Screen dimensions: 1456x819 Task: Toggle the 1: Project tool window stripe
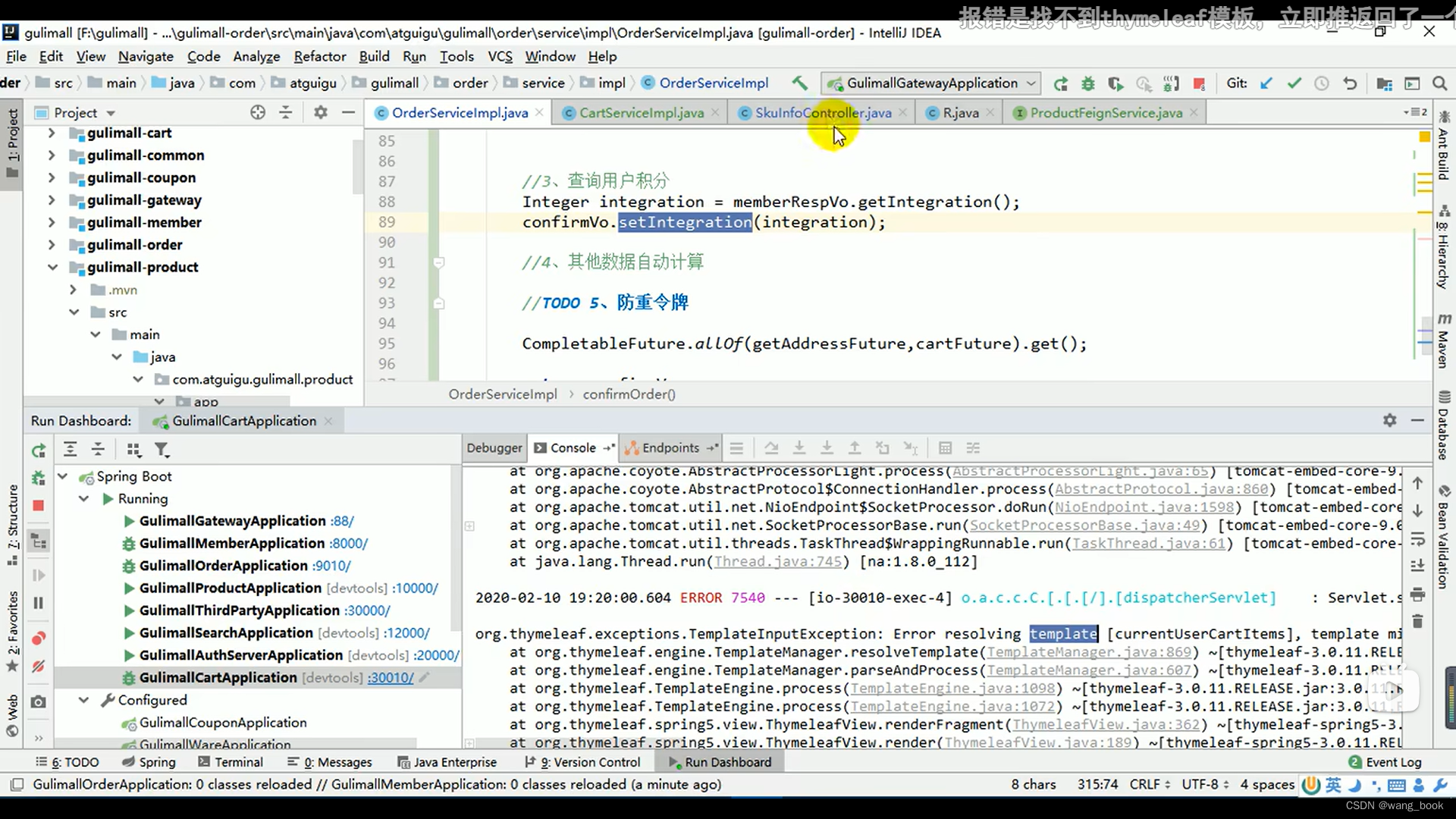[x=12, y=143]
